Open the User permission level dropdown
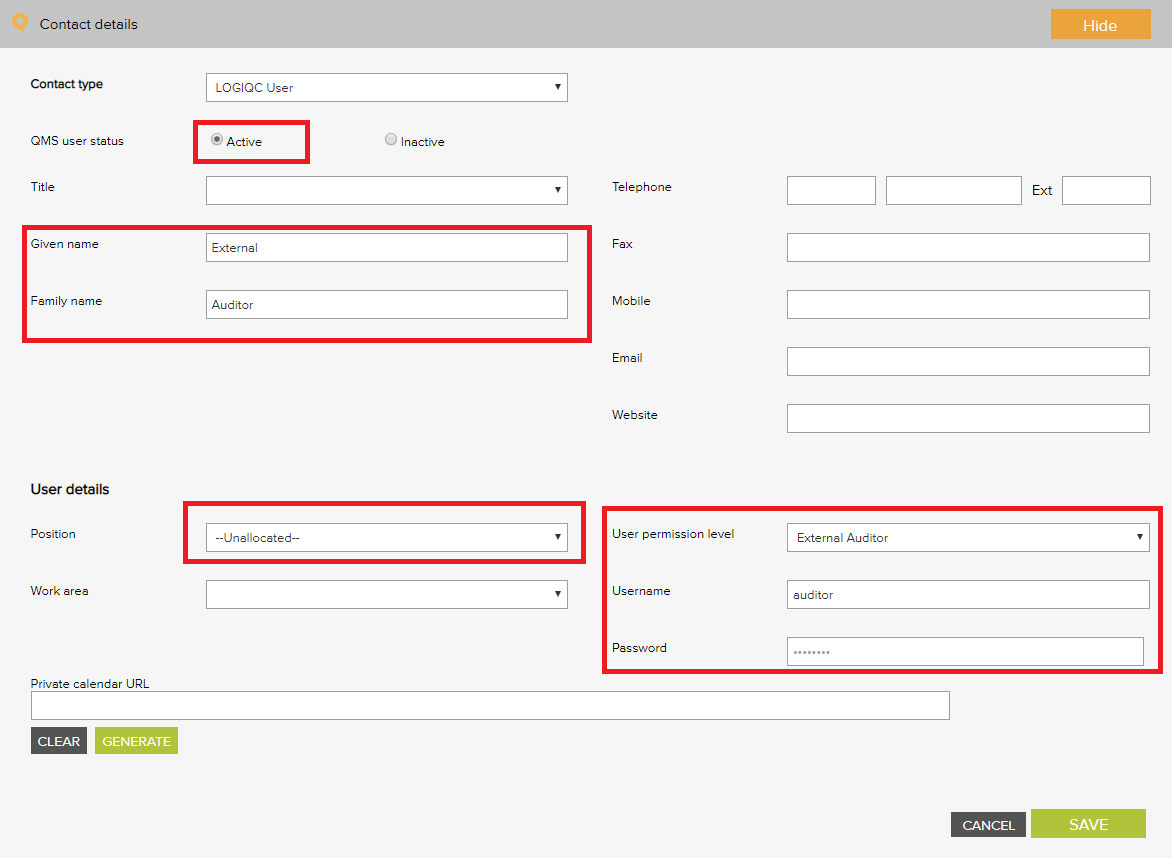Viewport: 1172px width, 858px height. click(967, 537)
